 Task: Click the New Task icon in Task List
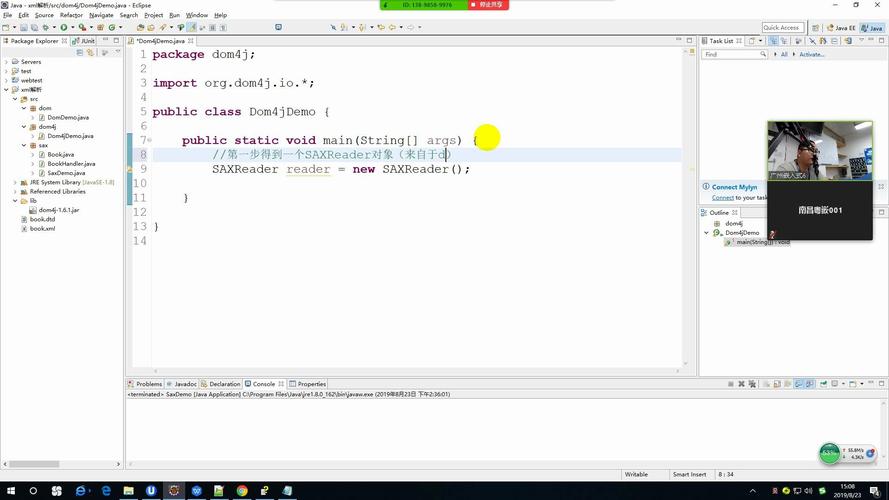pyautogui.click(x=752, y=41)
